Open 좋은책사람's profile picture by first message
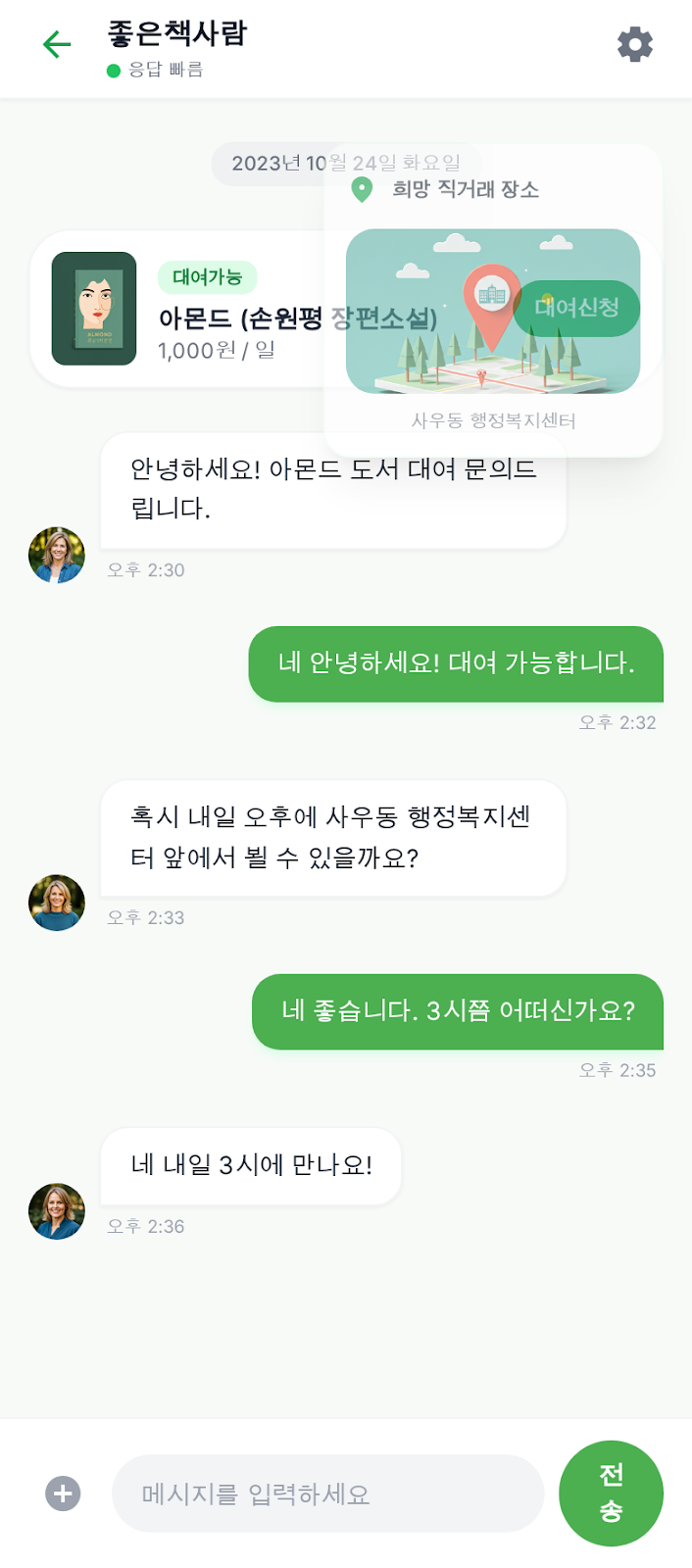This screenshot has height=1568, width=692. (x=56, y=554)
